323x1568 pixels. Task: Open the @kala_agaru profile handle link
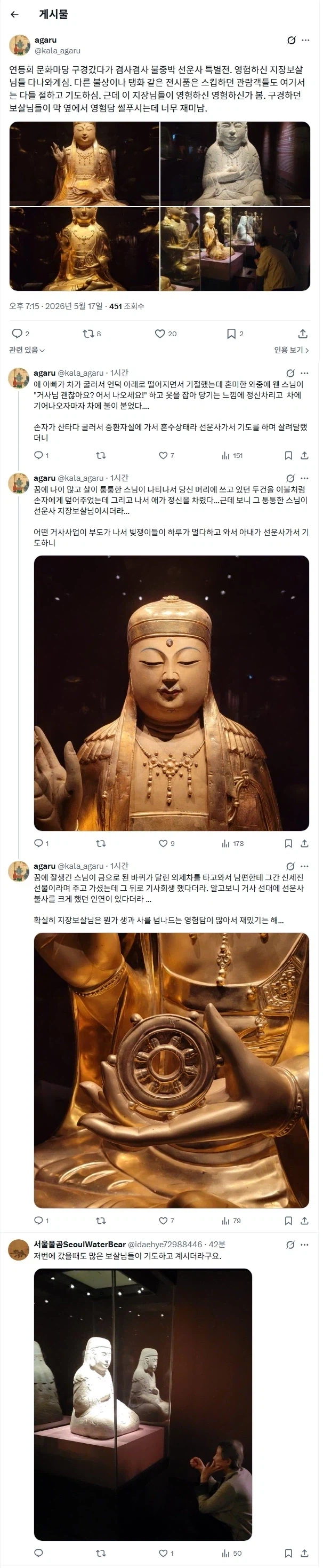click(x=57, y=51)
